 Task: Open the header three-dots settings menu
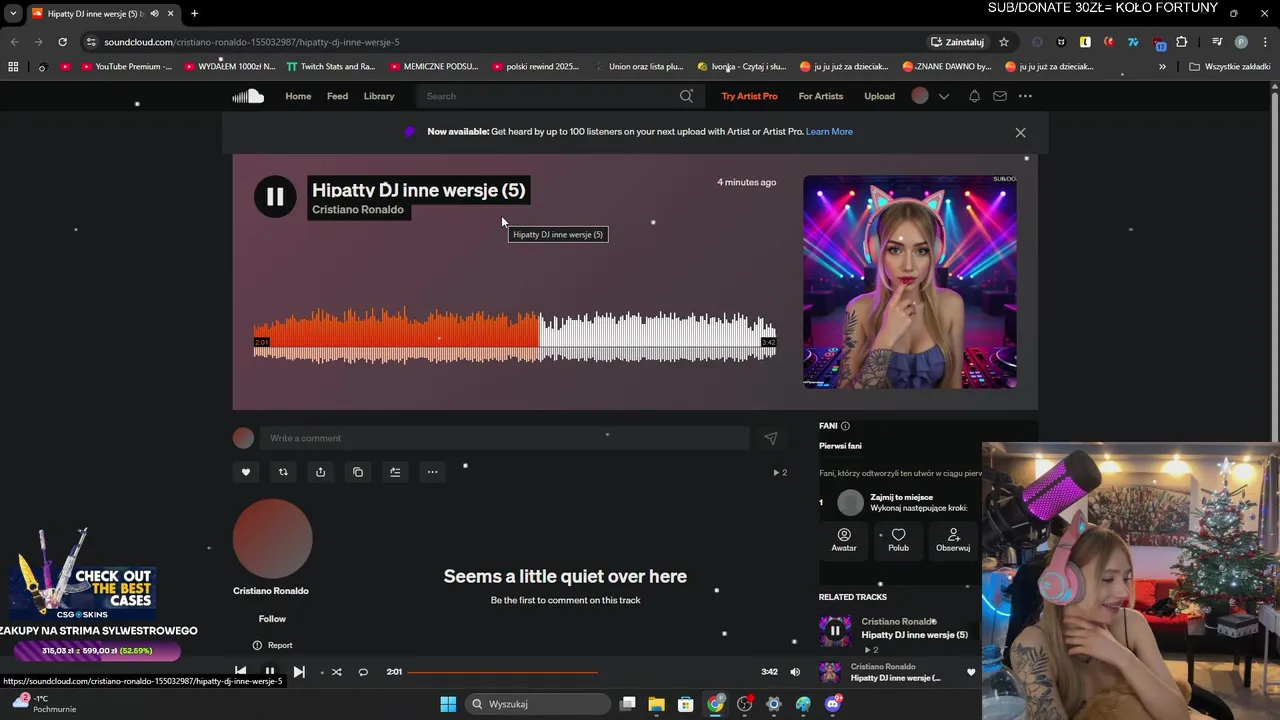1025,96
